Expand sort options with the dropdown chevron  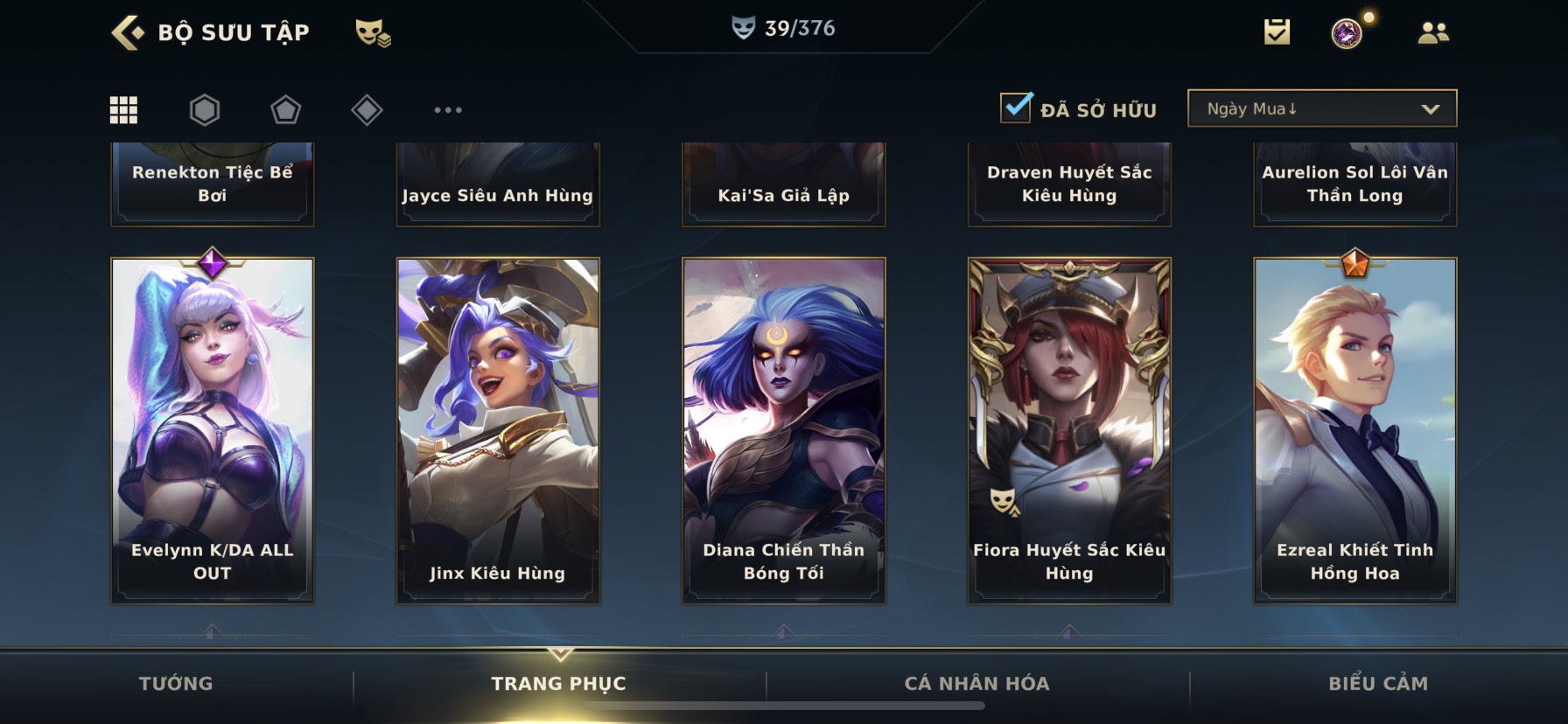(x=1431, y=109)
